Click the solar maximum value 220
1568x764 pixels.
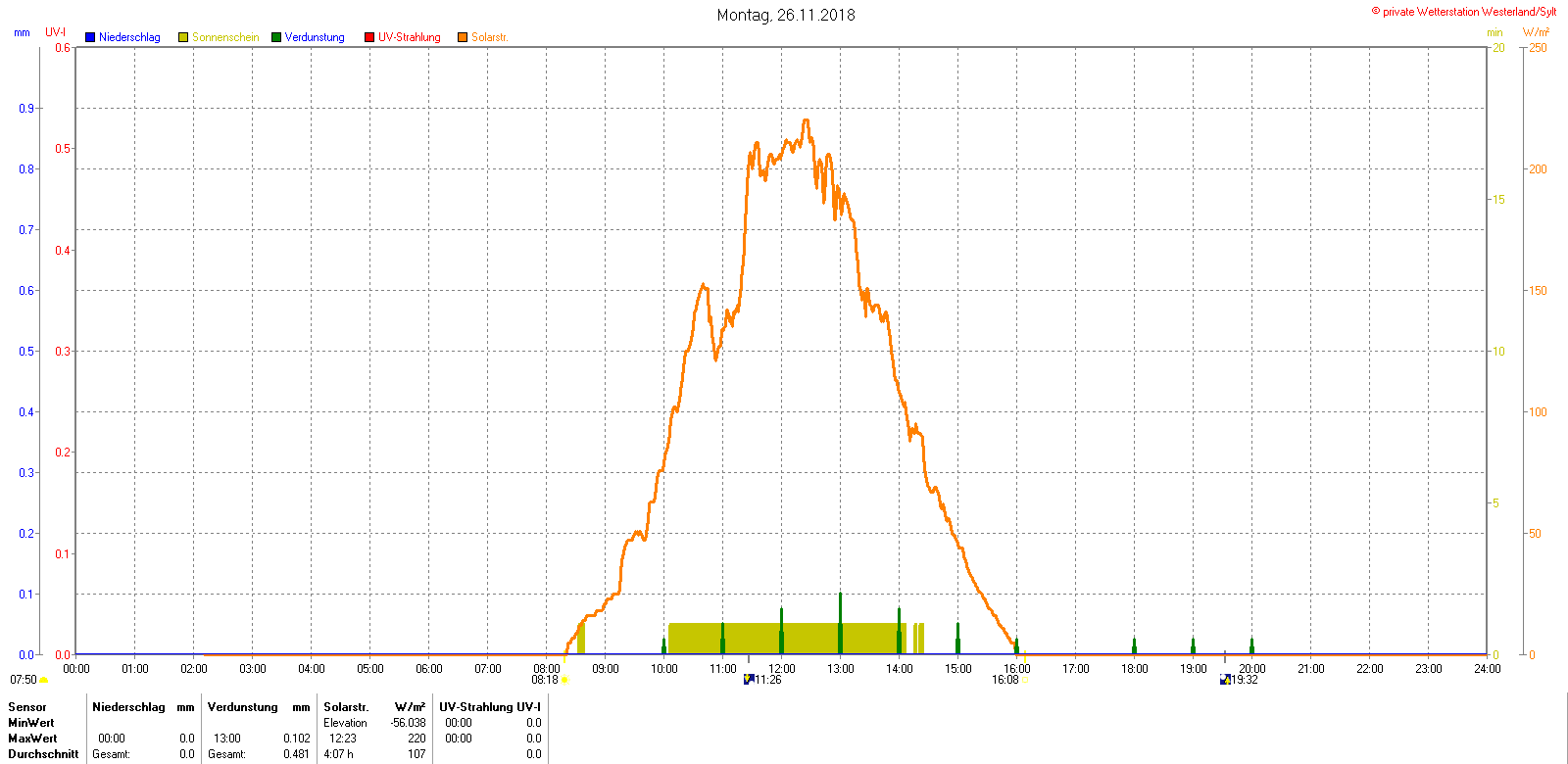point(416,739)
